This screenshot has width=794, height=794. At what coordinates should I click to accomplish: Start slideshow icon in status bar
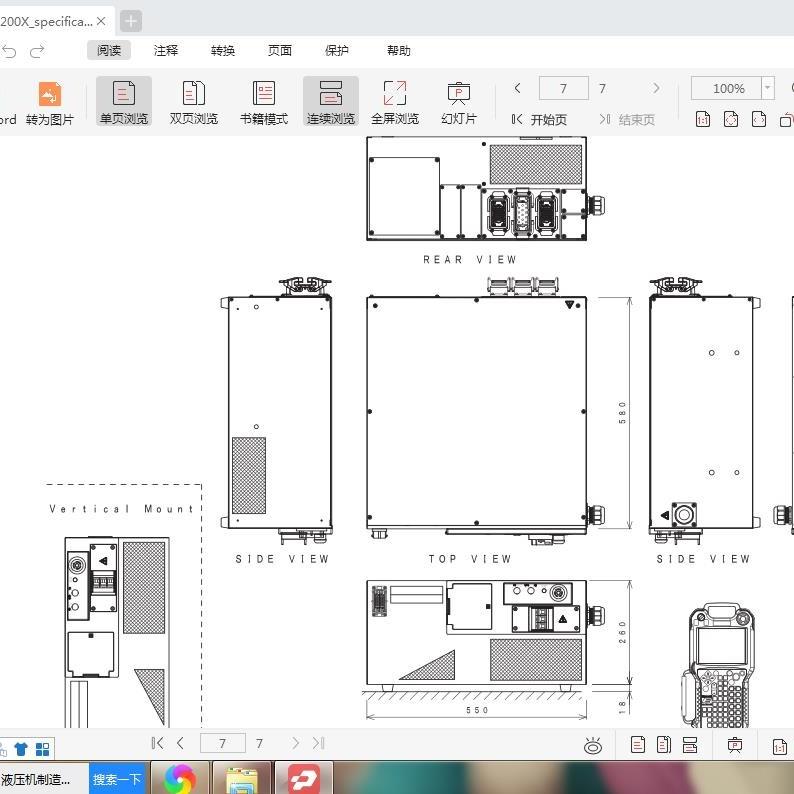[x=735, y=745]
